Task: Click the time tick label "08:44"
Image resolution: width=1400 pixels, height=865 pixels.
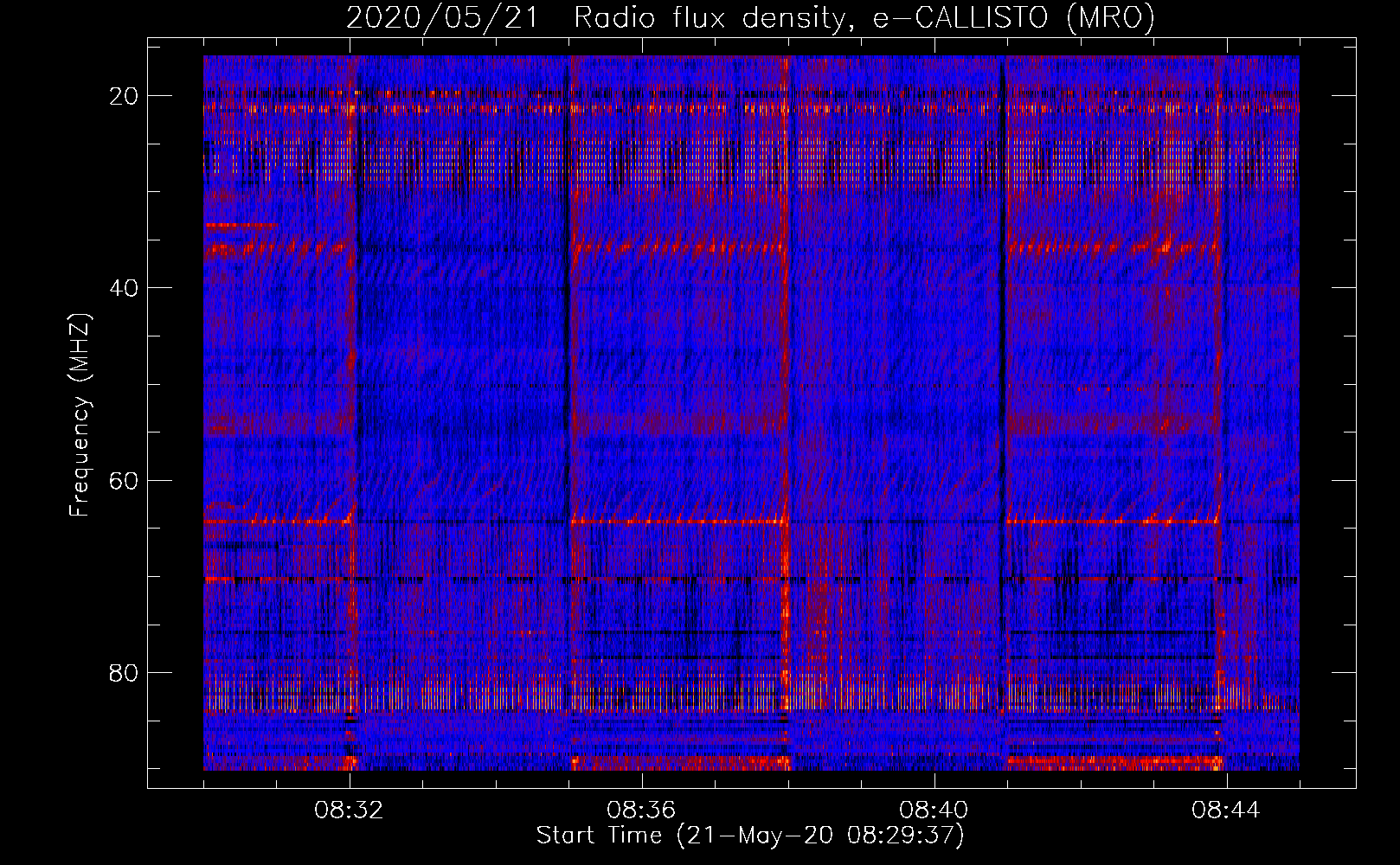Action: tap(1226, 811)
